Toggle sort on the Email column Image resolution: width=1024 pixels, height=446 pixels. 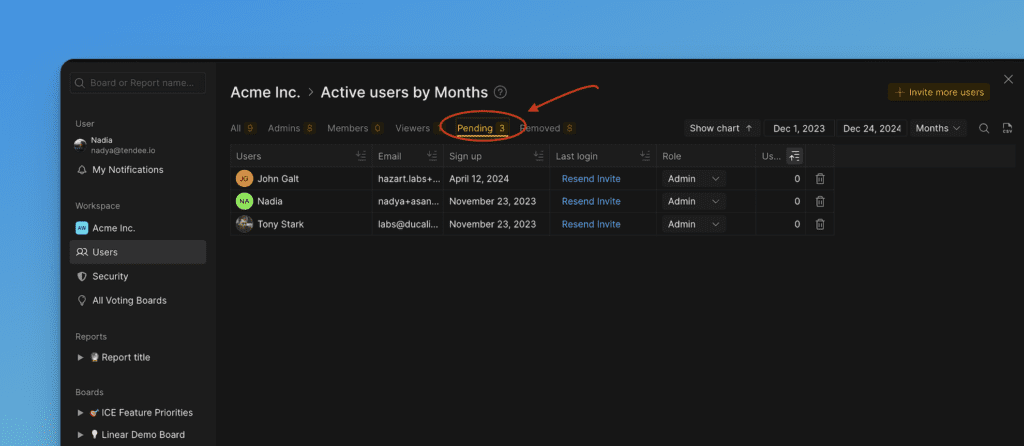tap(431, 156)
